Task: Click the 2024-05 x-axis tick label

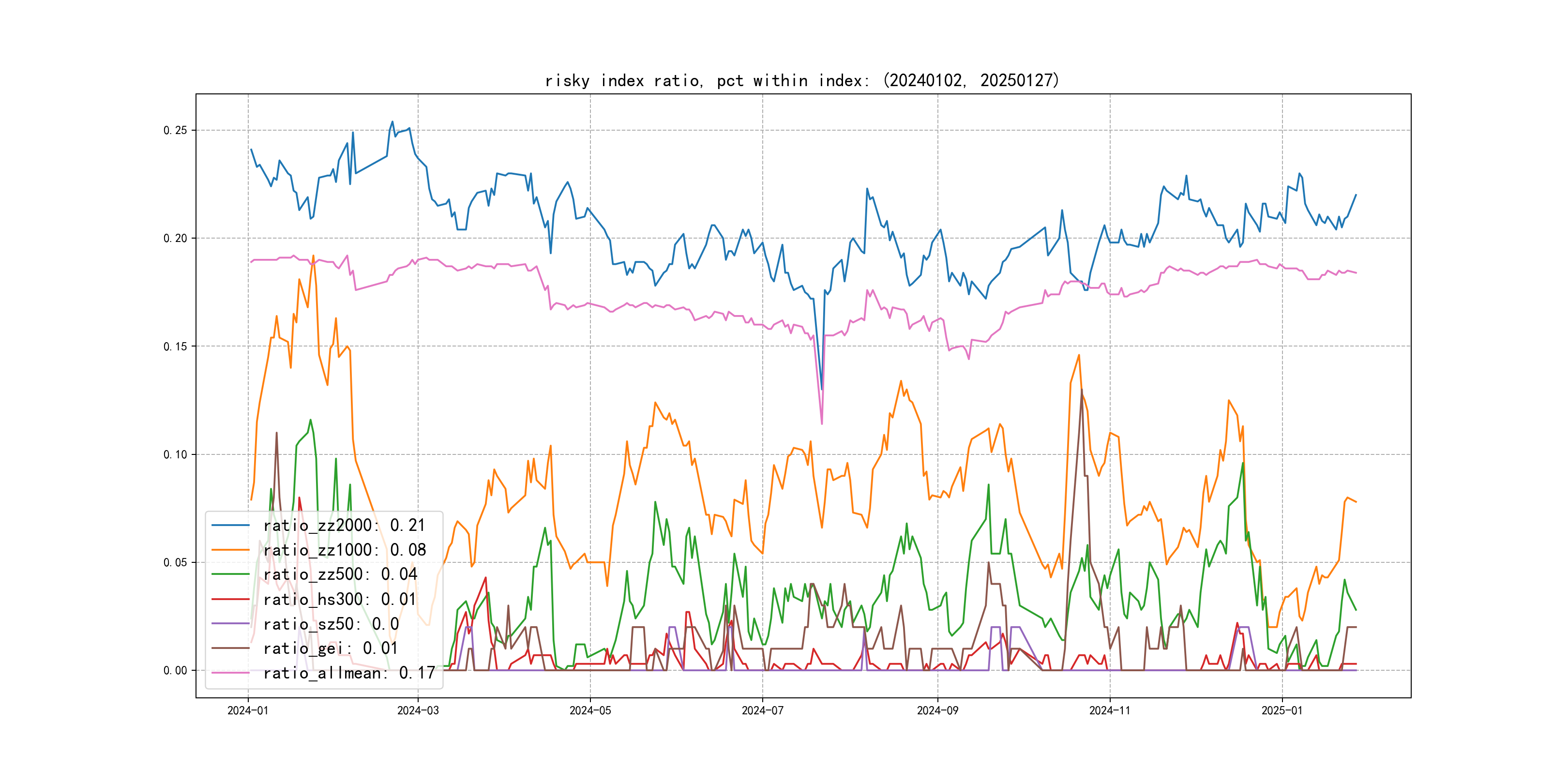Action: 590,710
